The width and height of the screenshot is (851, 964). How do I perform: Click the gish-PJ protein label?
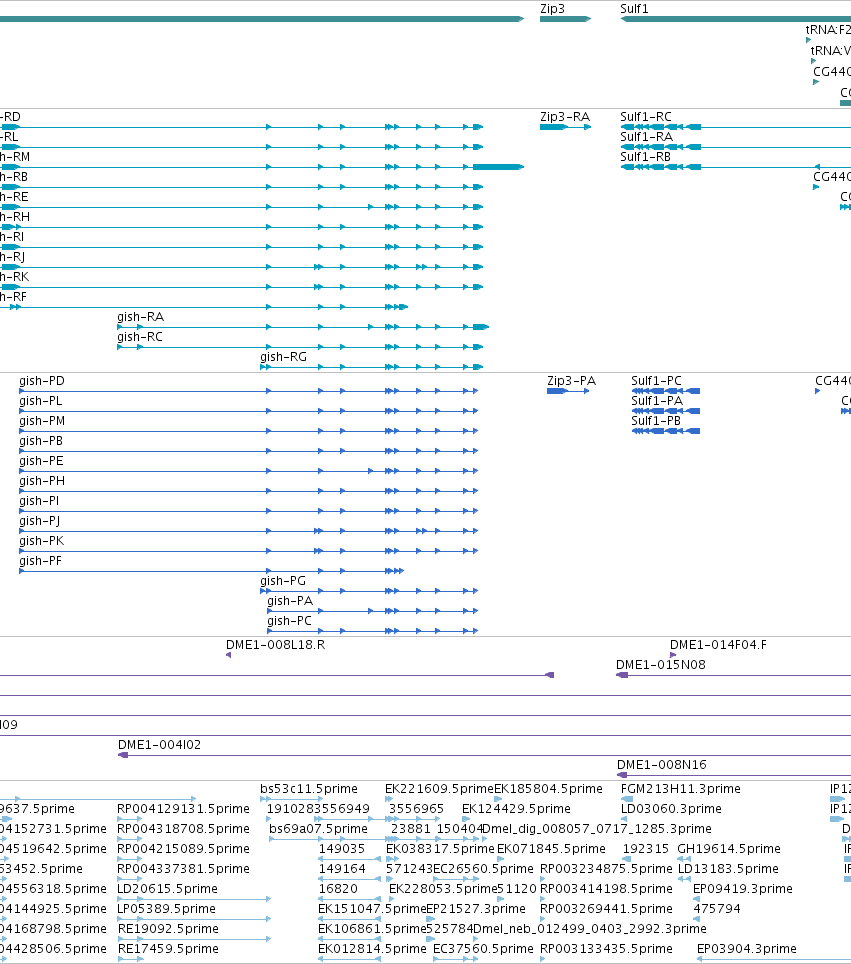[39, 521]
